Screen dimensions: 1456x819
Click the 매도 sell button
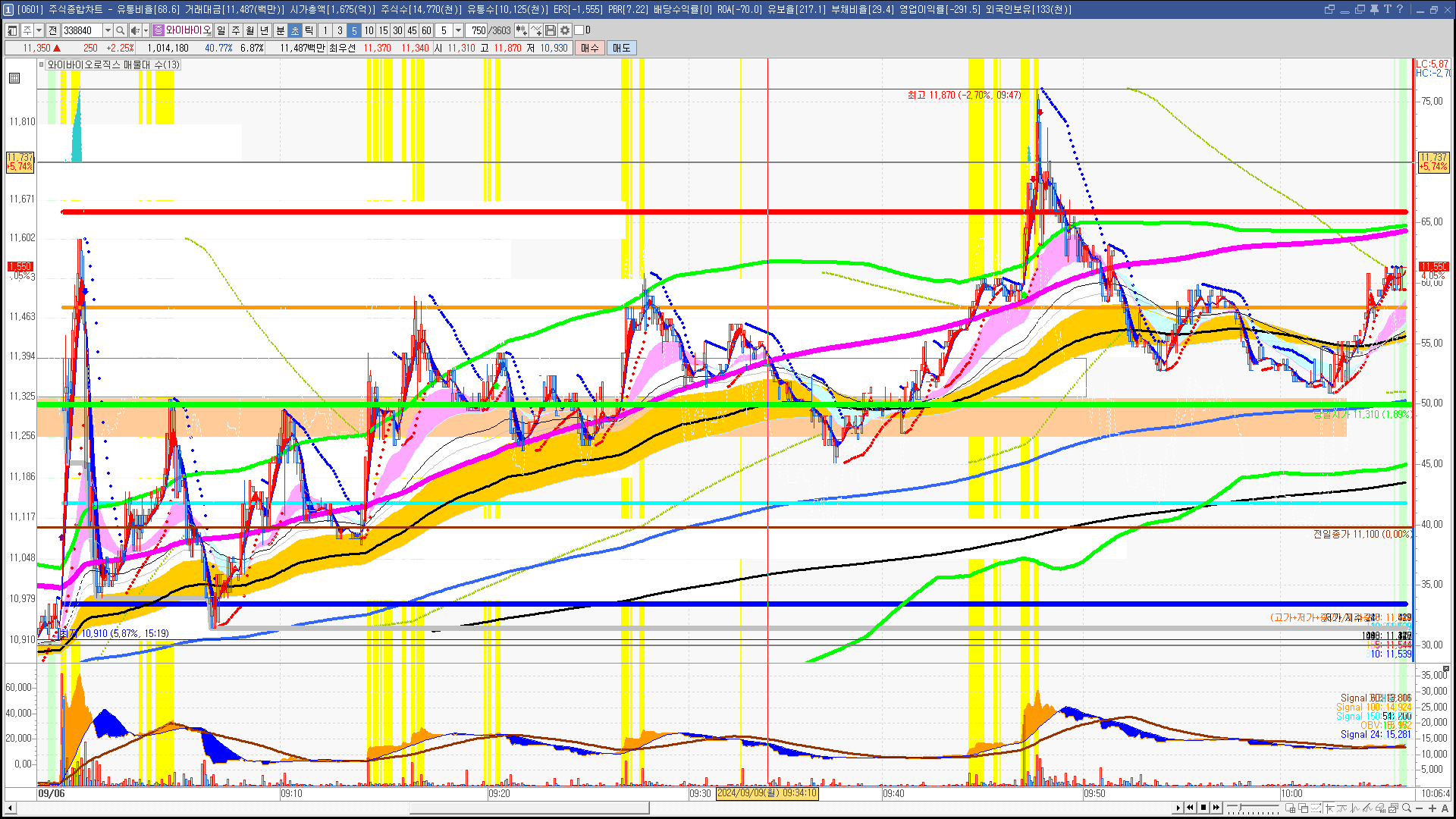(622, 48)
